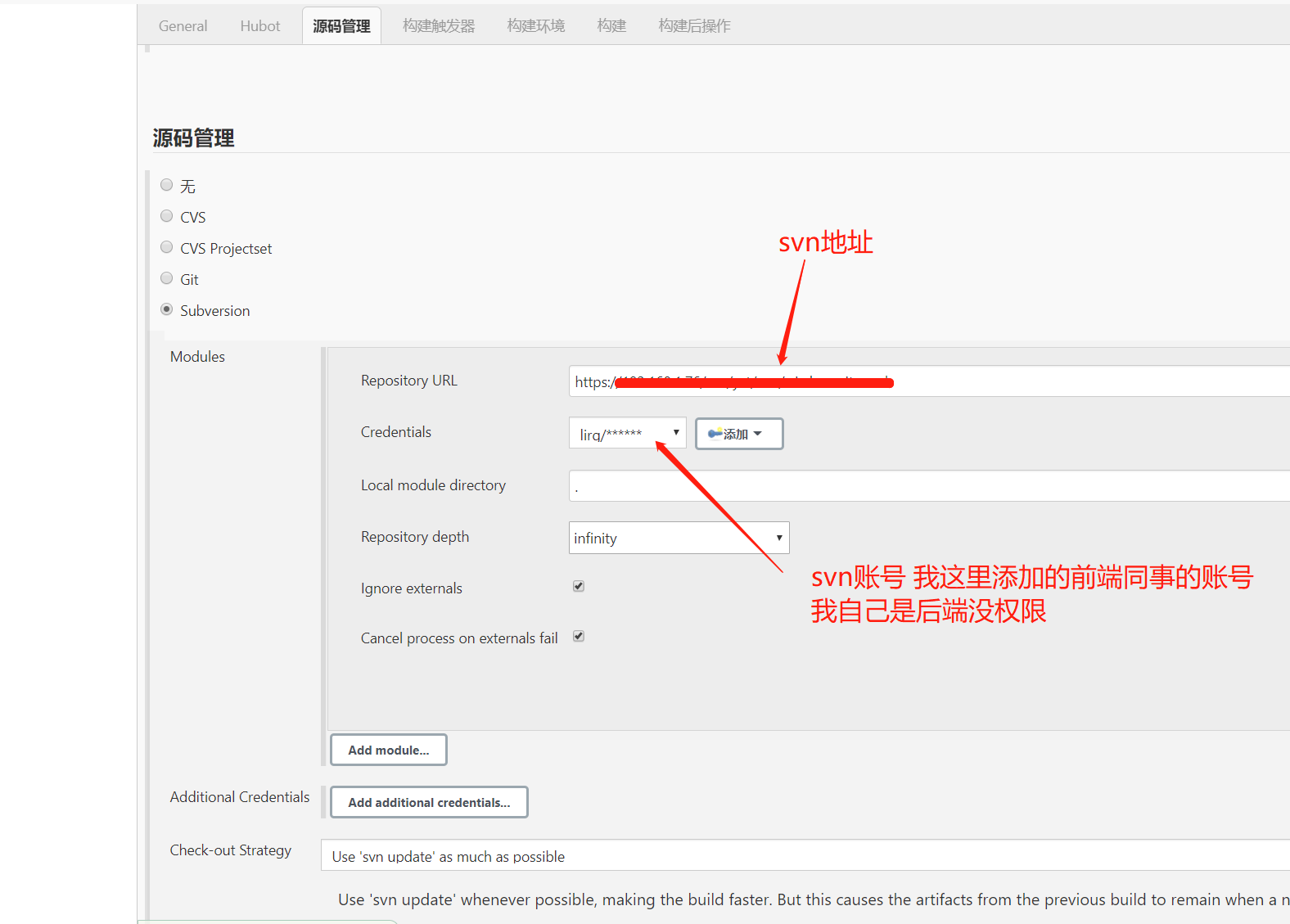
Task: Click the key icon on 添加 button
Action: coord(715,434)
